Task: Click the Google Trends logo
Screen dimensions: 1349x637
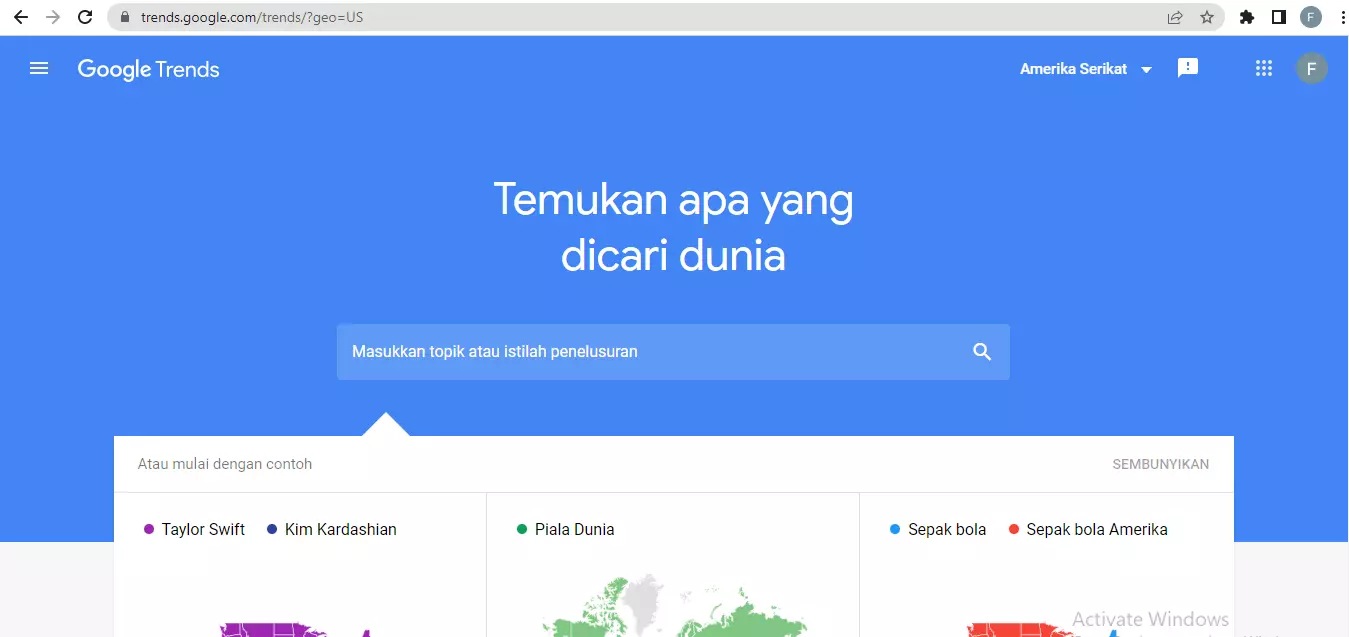Action: coord(148,69)
